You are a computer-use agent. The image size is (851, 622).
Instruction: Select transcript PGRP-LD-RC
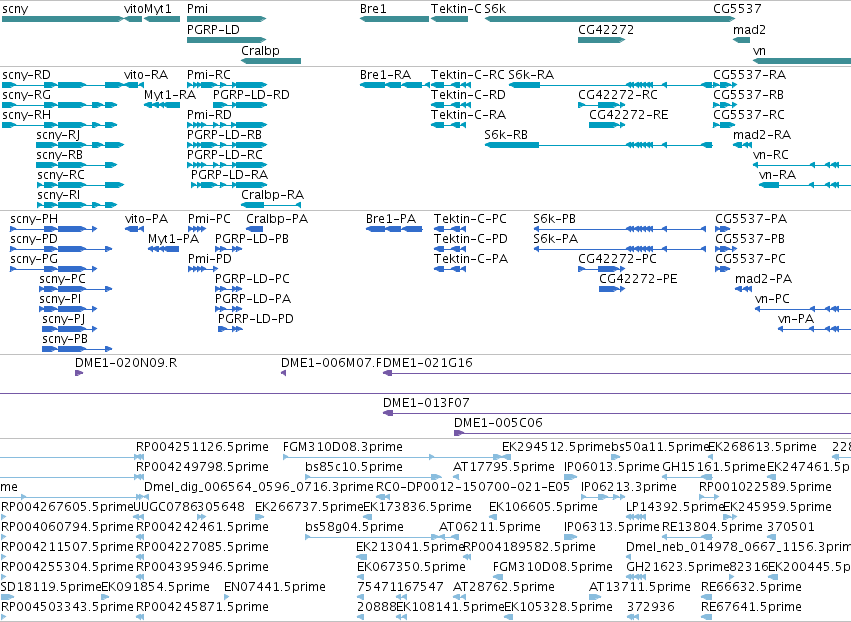(225, 155)
